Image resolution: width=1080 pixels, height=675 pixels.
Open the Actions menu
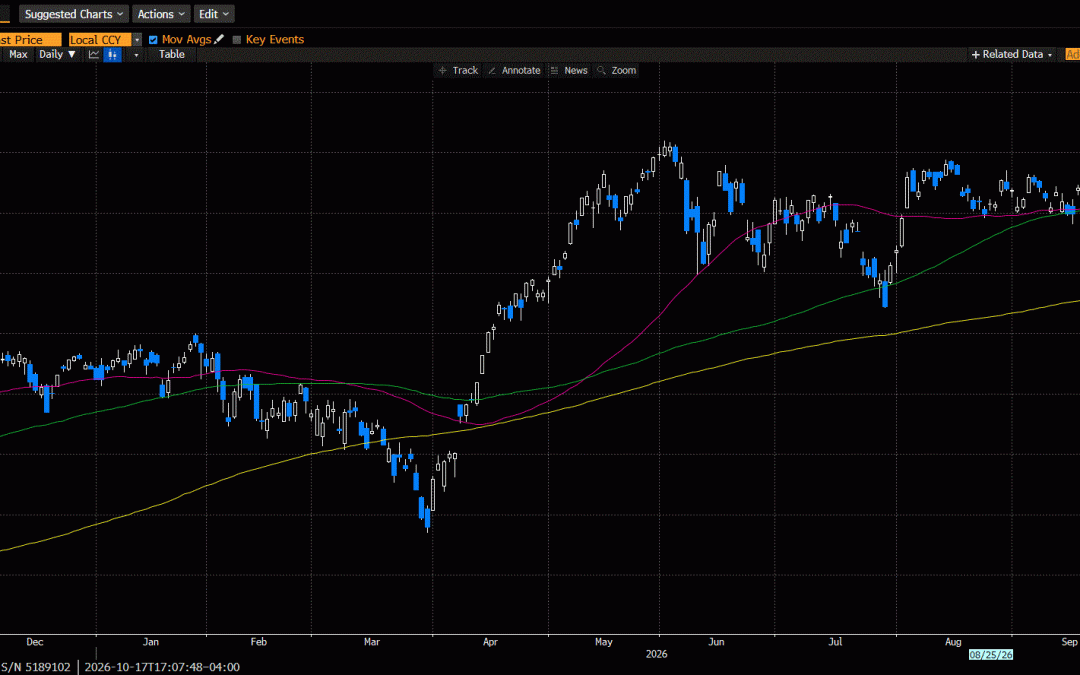[161, 14]
